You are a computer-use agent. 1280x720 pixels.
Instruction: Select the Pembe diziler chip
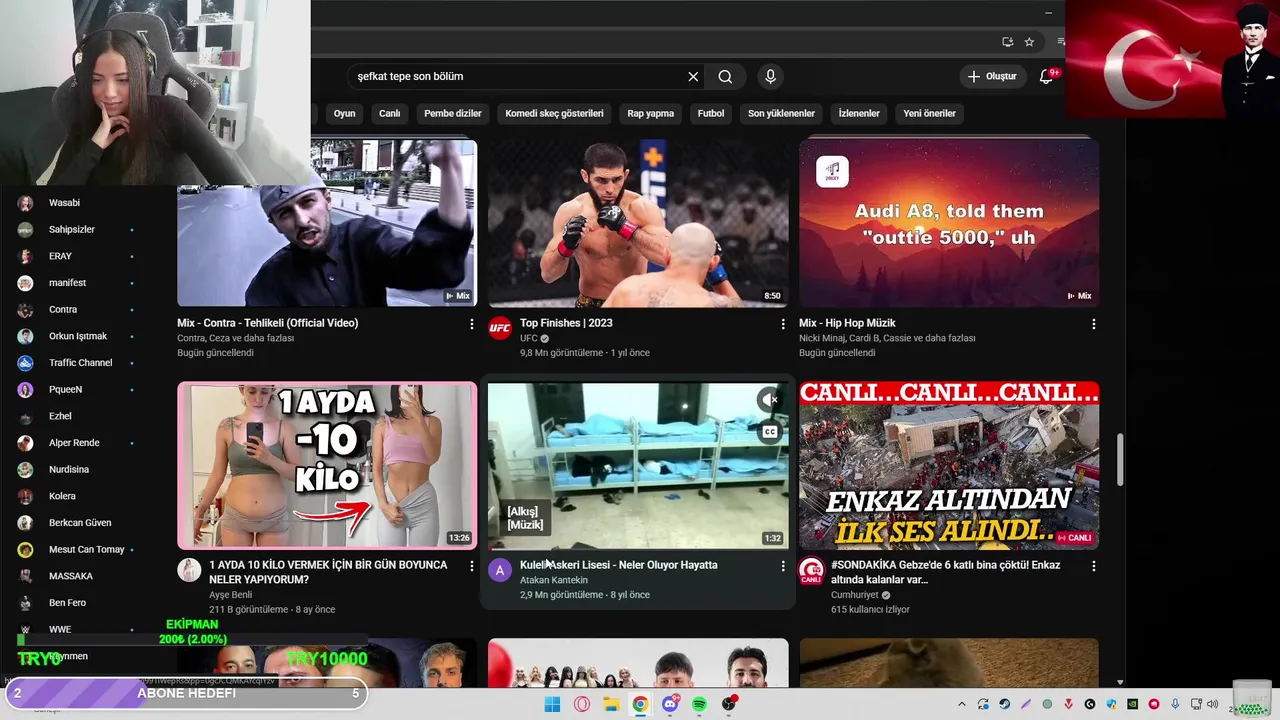click(x=453, y=113)
